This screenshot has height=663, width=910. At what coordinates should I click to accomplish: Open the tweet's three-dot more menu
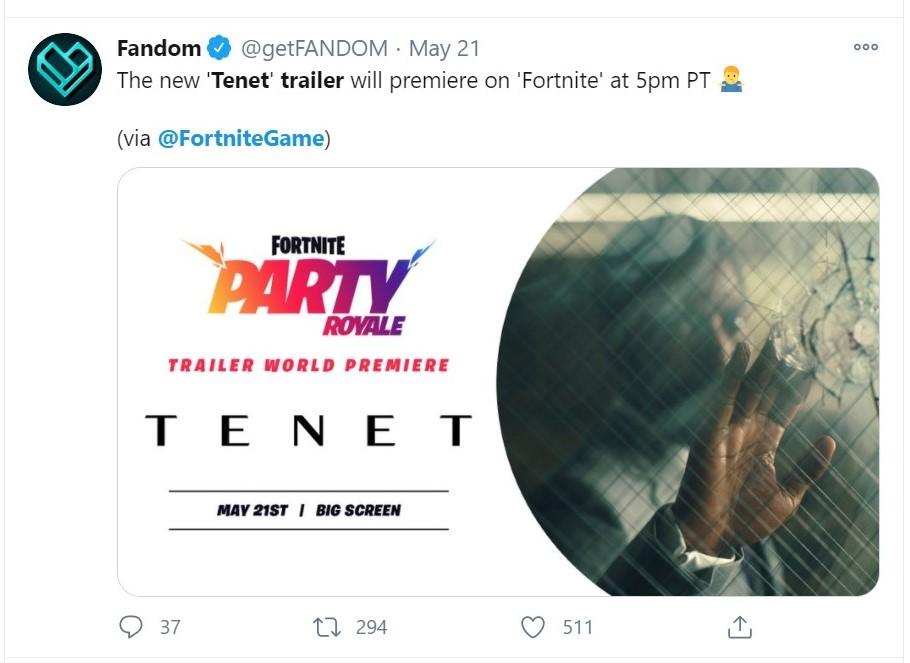[865, 47]
